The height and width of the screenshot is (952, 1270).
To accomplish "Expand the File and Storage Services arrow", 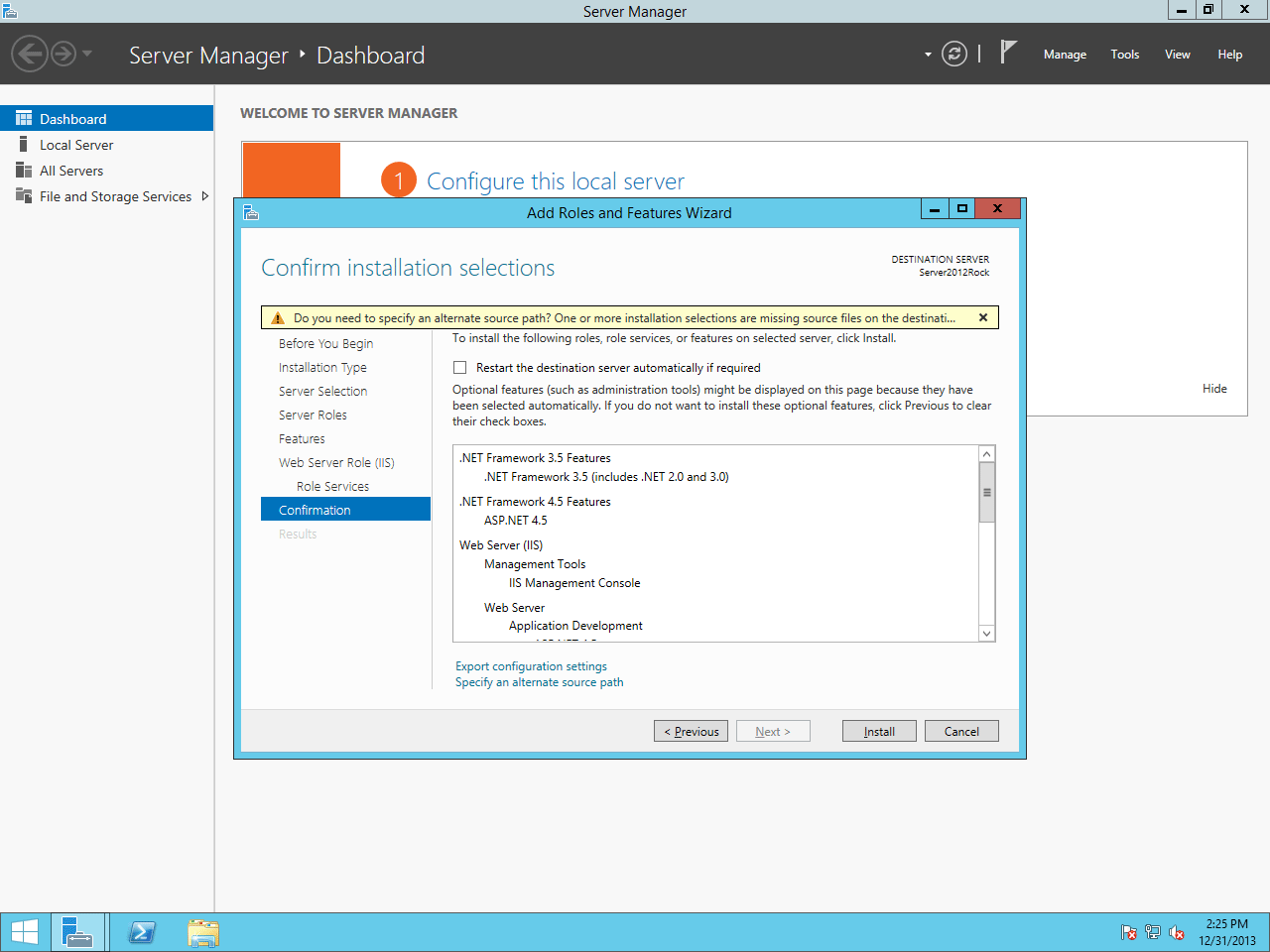I will 205,196.
